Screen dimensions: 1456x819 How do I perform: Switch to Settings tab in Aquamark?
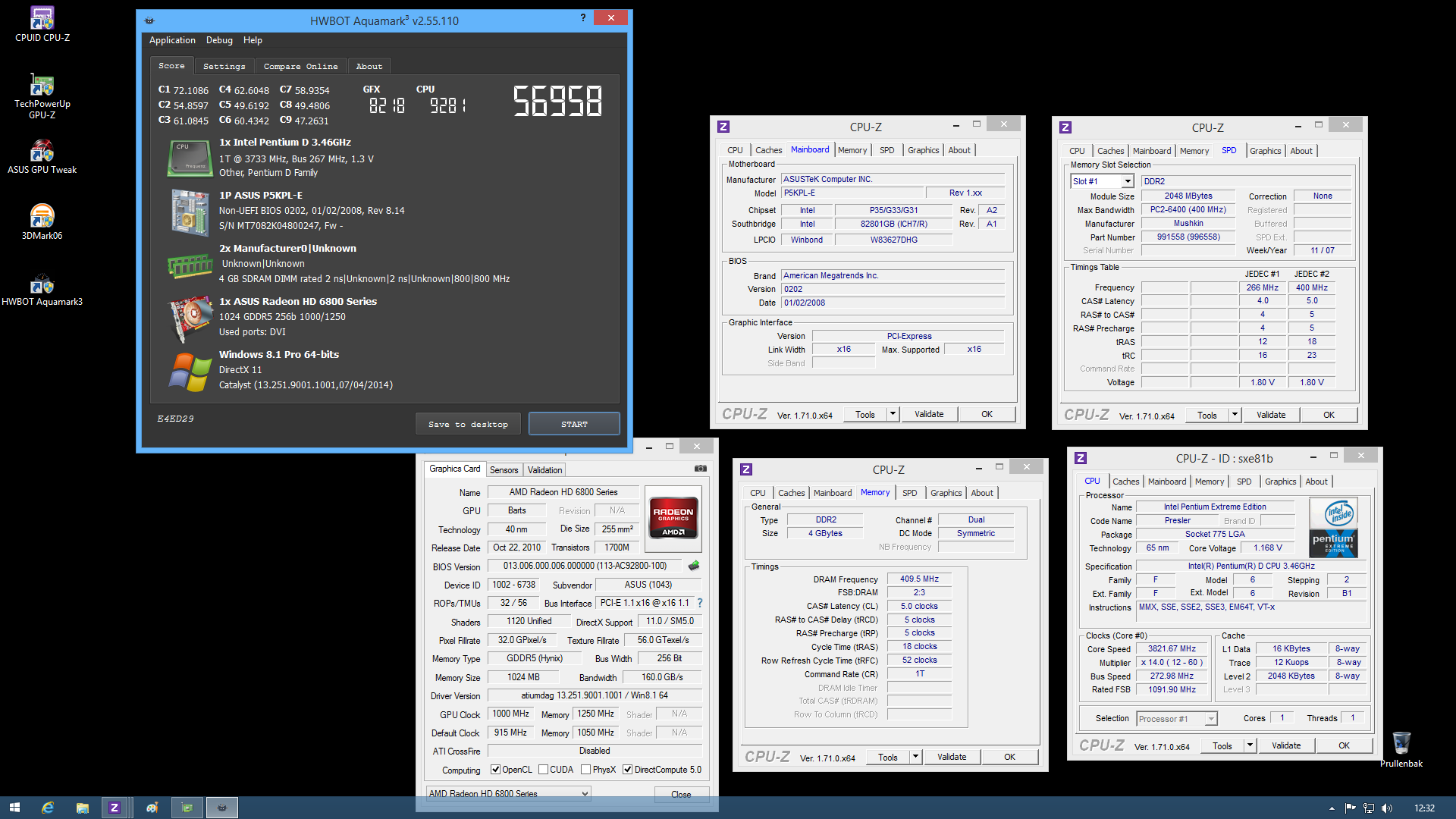224,66
